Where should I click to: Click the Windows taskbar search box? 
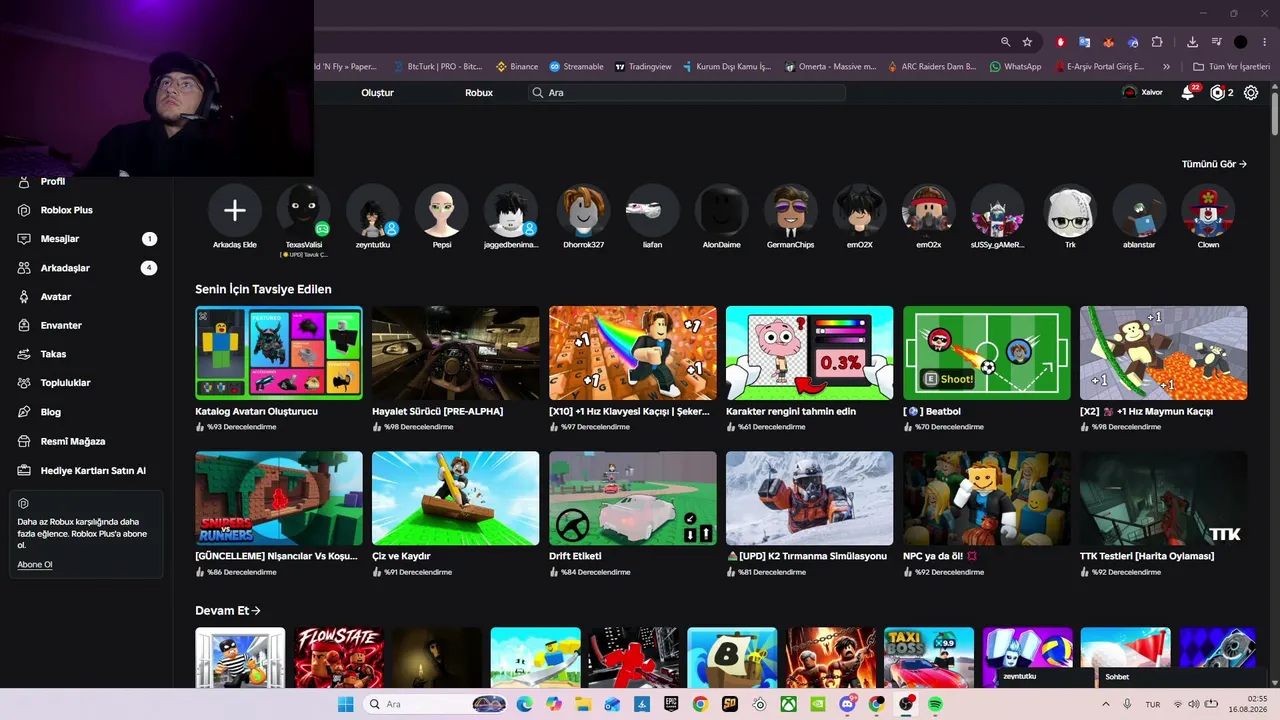pos(435,704)
